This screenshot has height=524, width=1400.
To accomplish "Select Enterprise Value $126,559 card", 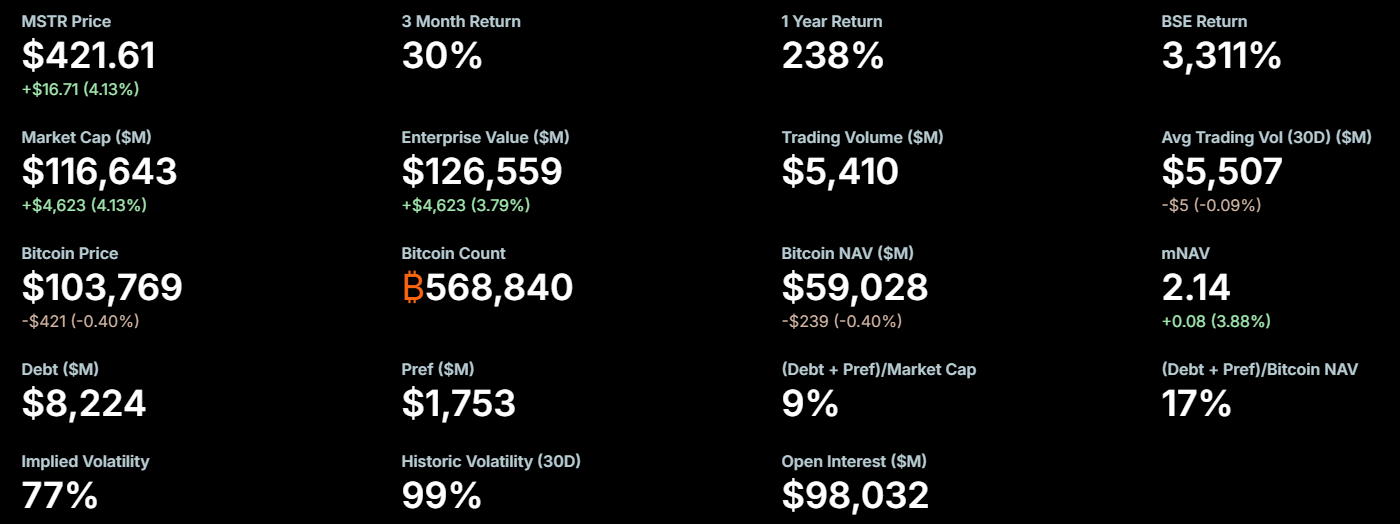I will (482, 172).
